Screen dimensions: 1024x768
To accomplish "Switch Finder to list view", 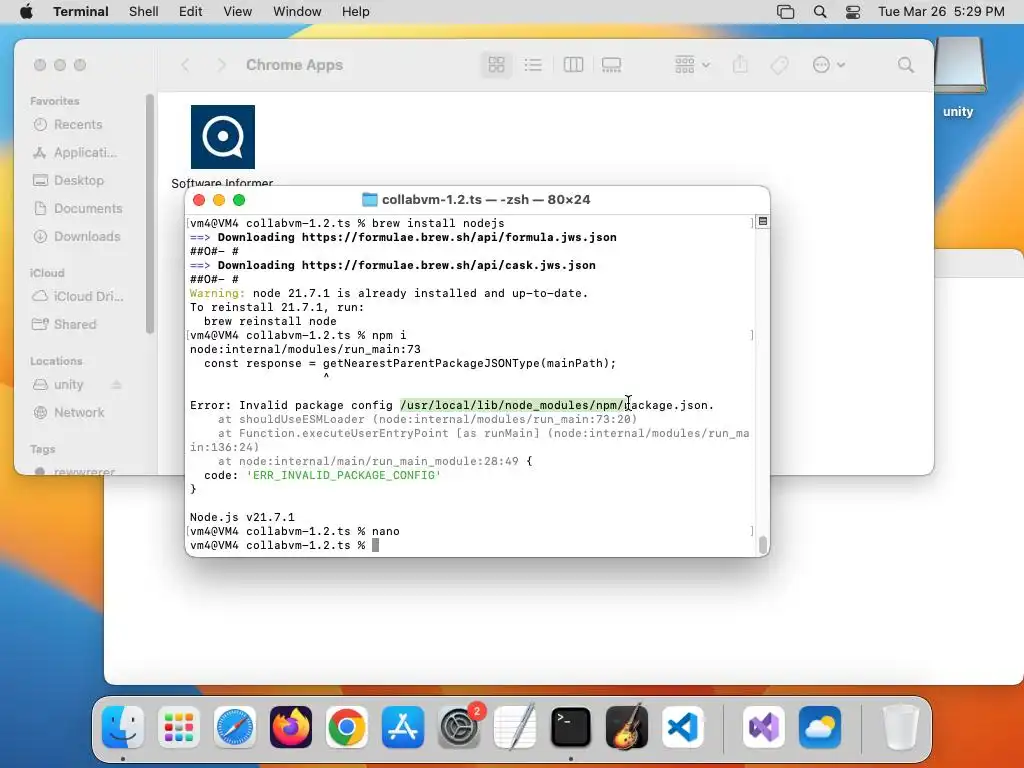I will tap(533, 65).
